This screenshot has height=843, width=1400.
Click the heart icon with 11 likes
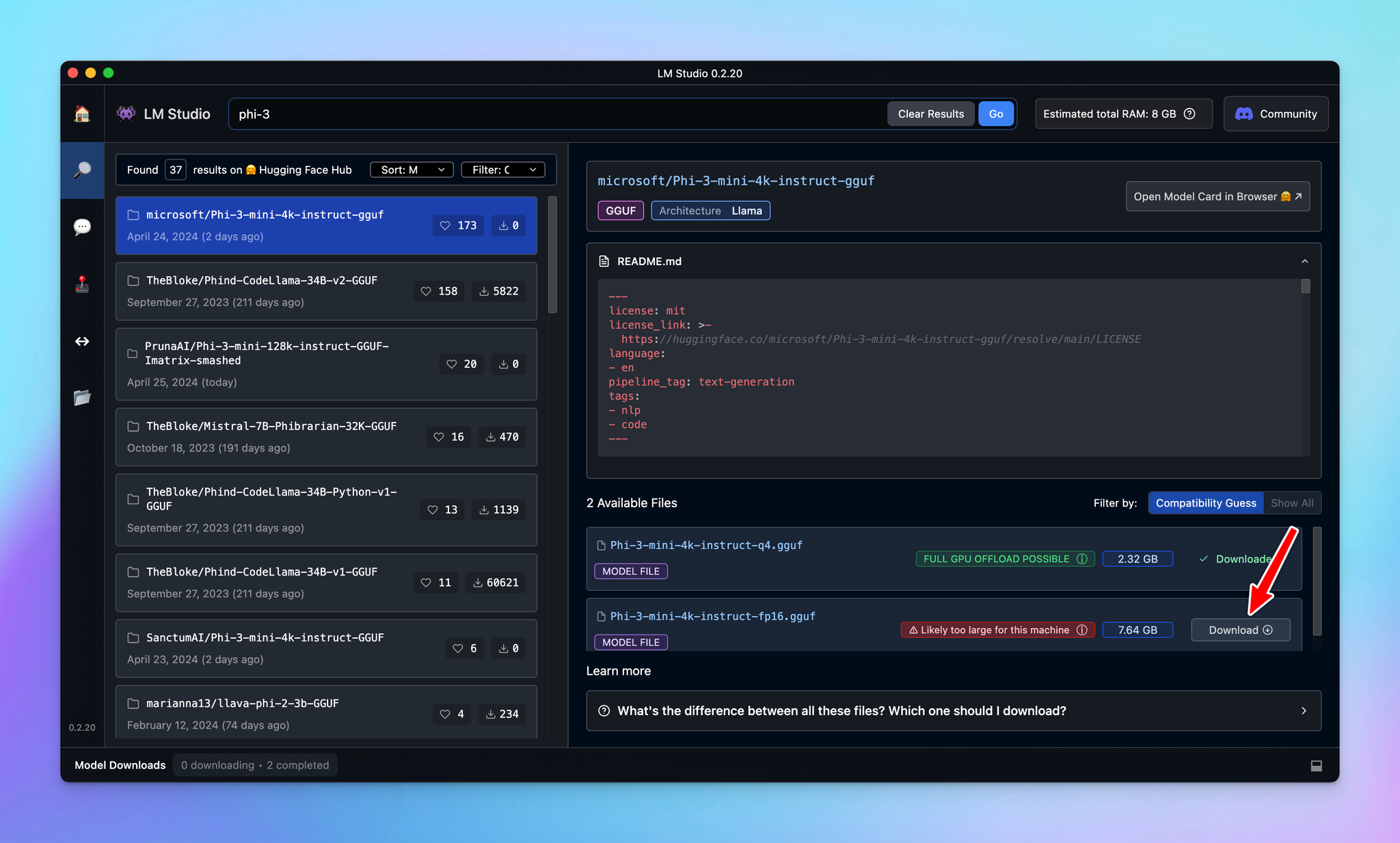(x=426, y=583)
